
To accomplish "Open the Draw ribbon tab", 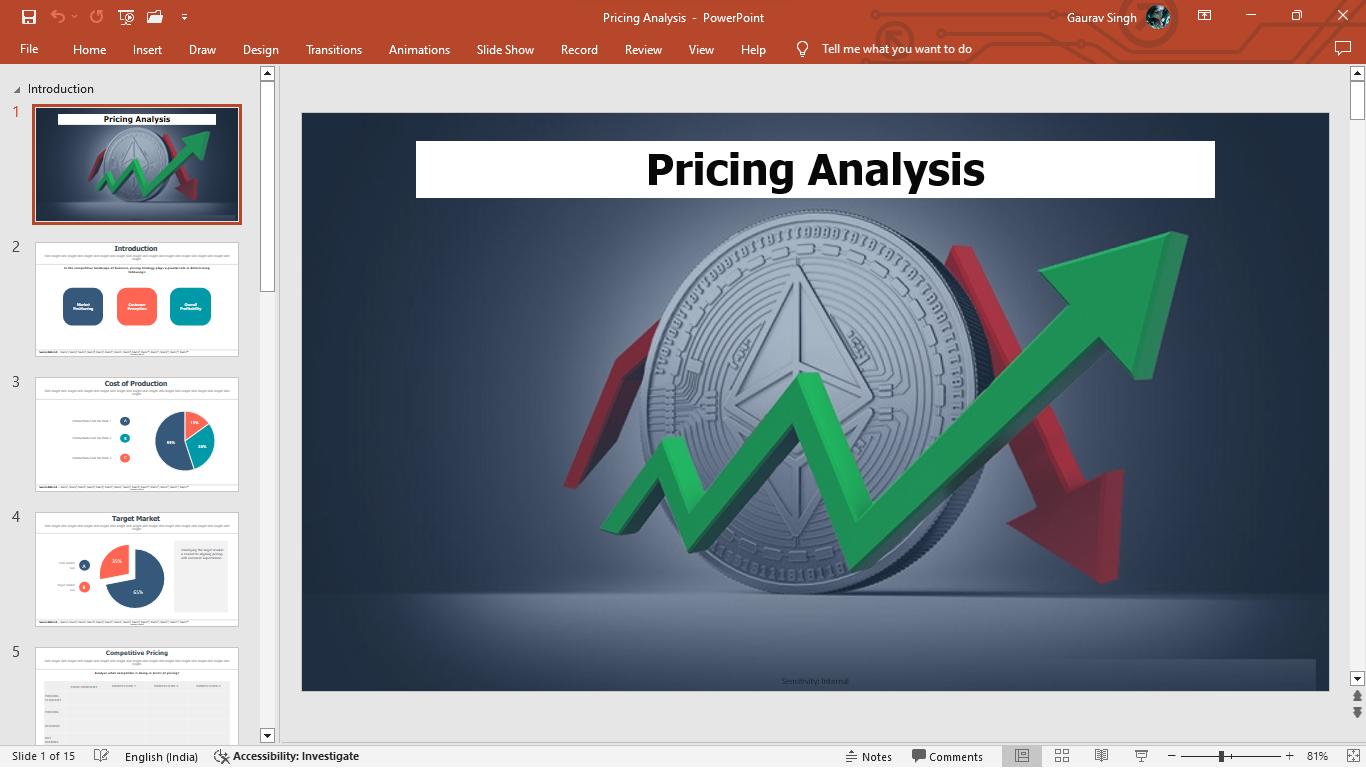I will tap(202, 49).
